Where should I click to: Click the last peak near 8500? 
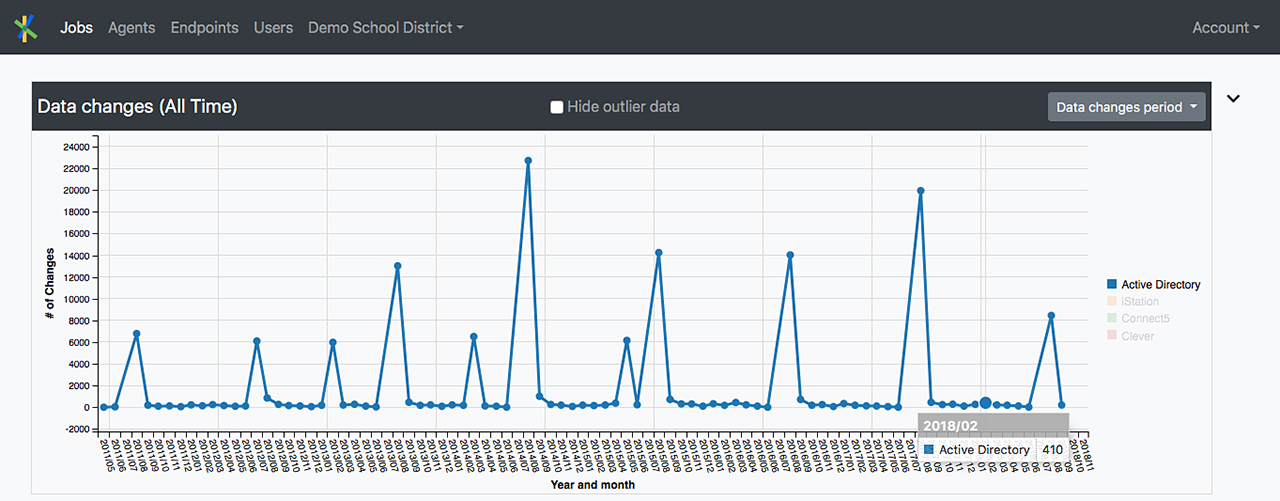(1051, 315)
